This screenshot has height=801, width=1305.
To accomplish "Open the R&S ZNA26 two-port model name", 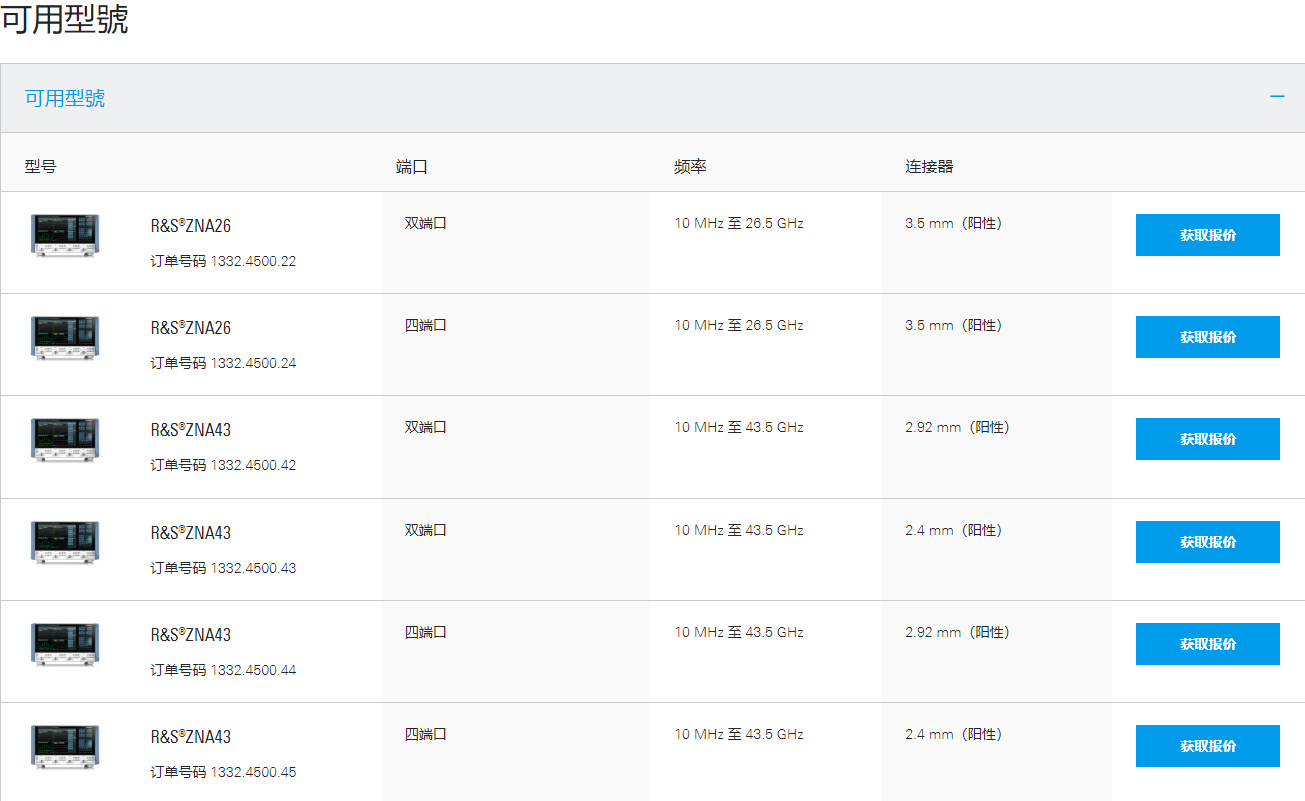I will click(x=191, y=226).
